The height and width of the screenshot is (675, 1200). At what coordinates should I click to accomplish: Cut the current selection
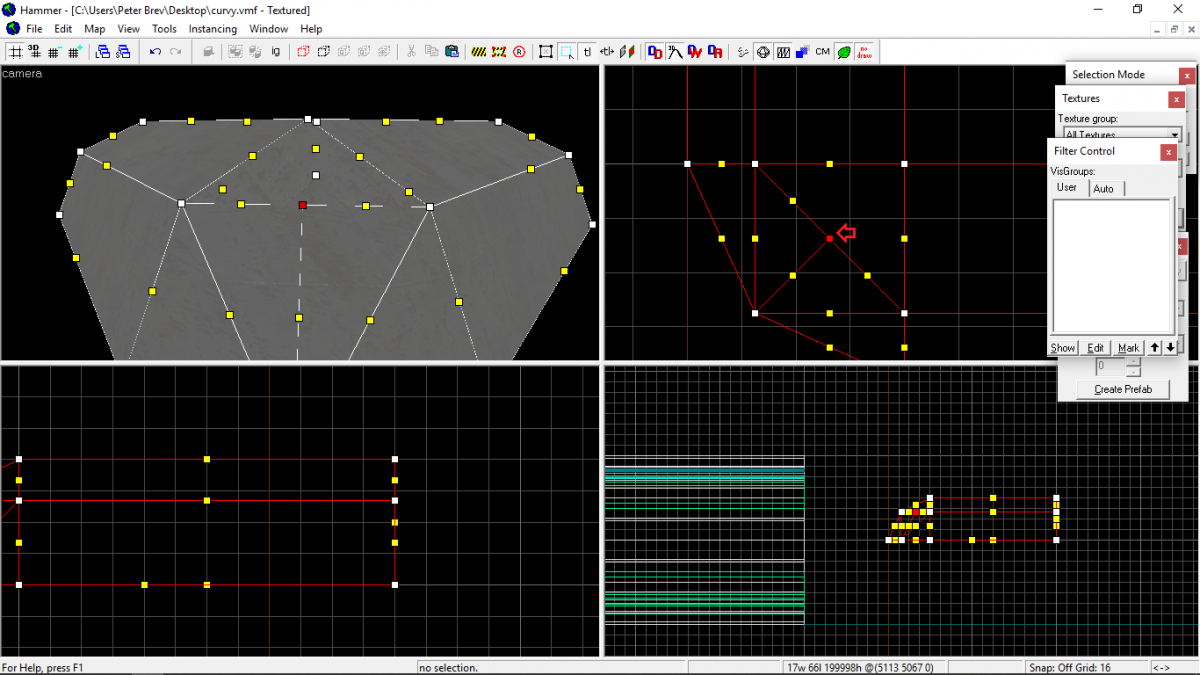point(411,51)
